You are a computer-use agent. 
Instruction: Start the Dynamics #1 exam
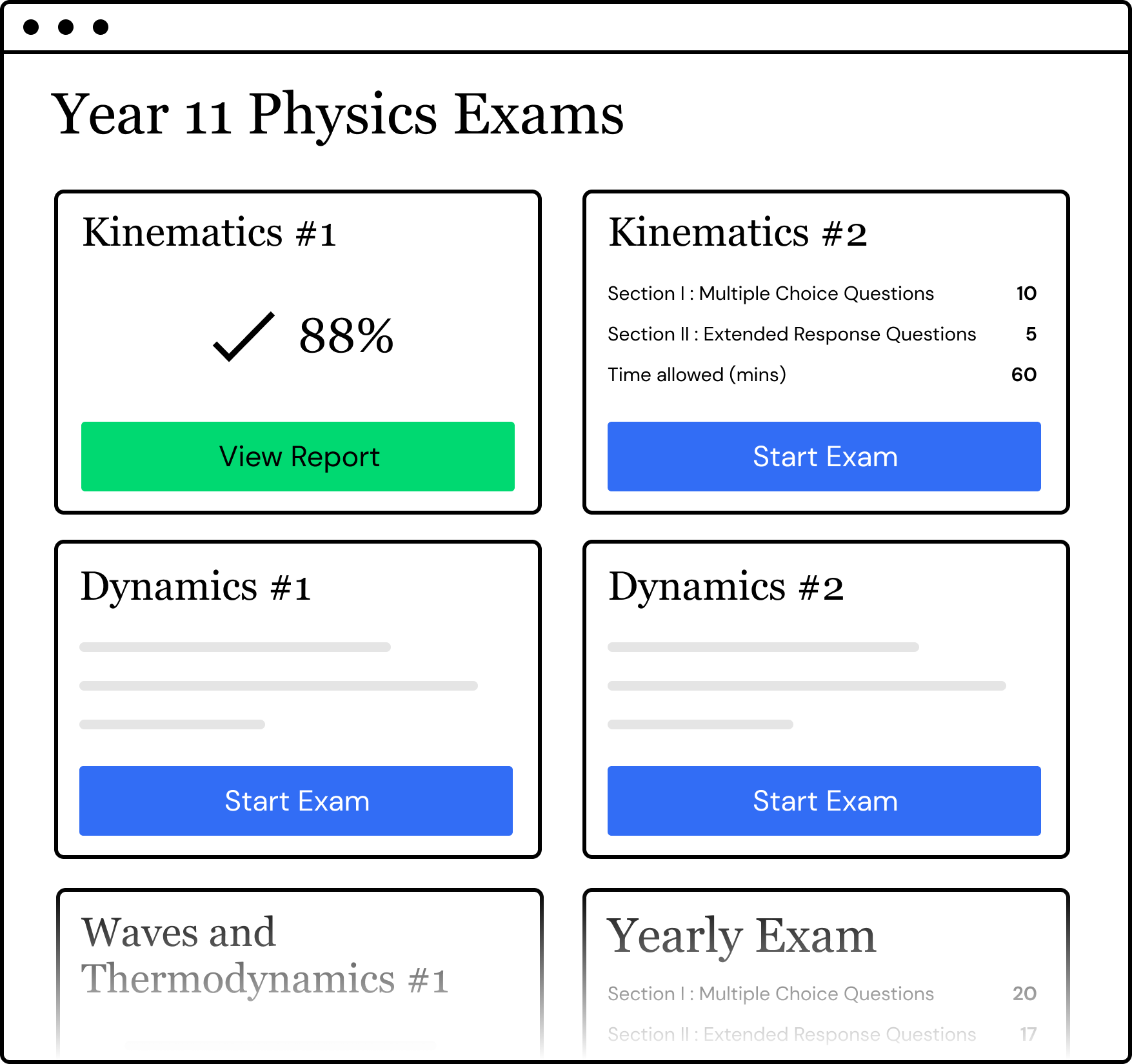coord(296,801)
